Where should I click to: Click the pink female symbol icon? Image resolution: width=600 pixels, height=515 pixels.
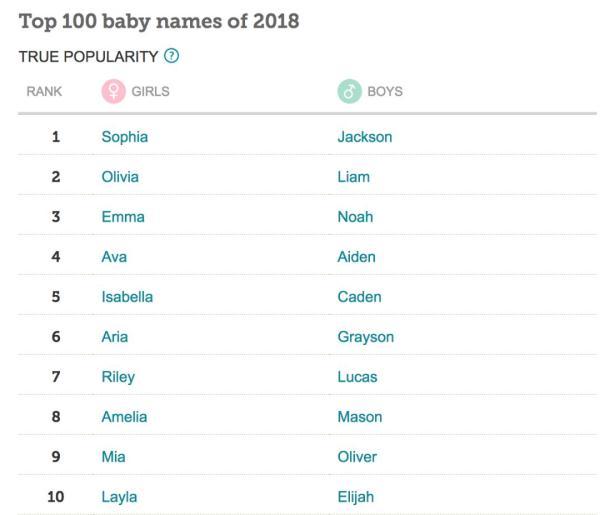113,91
